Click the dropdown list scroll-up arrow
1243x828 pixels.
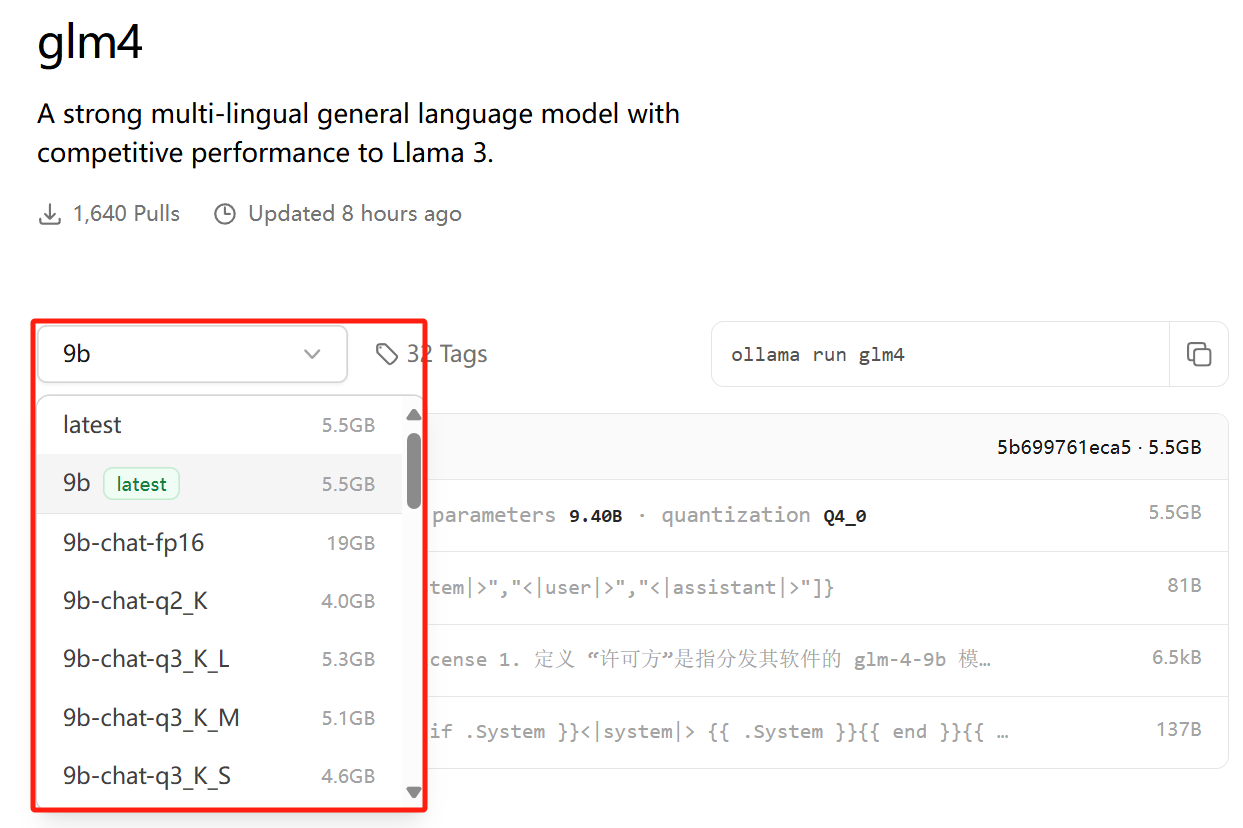(414, 414)
